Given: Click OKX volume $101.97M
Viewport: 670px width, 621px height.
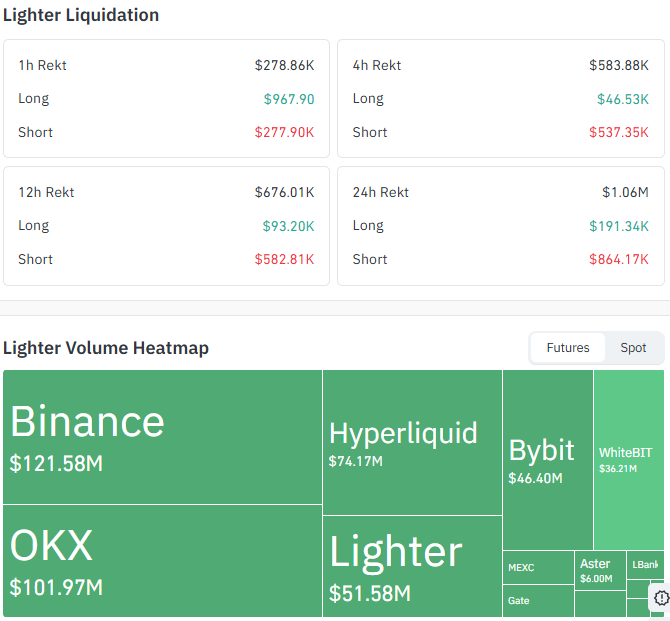Looking at the screenshot, I should (56, 587).
